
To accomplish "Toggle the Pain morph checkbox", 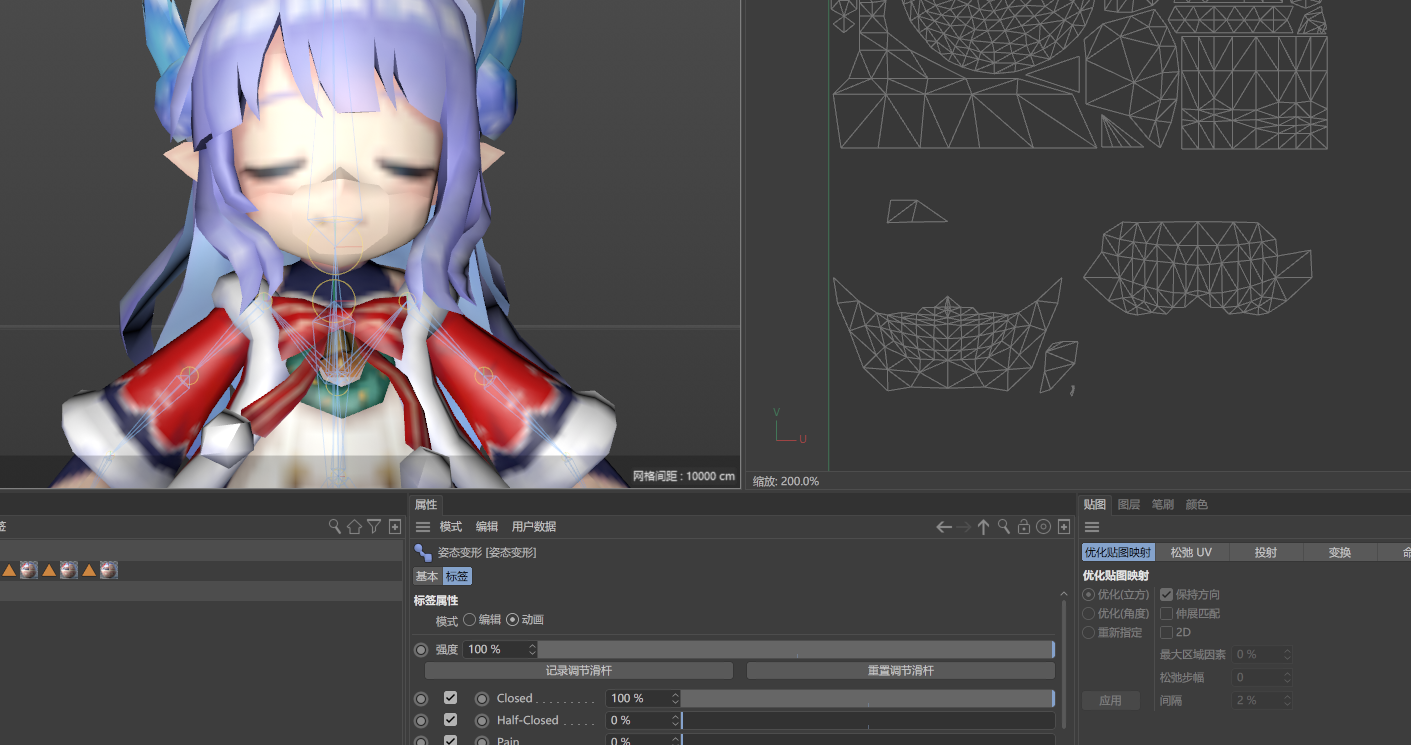I will click(451, 740).
